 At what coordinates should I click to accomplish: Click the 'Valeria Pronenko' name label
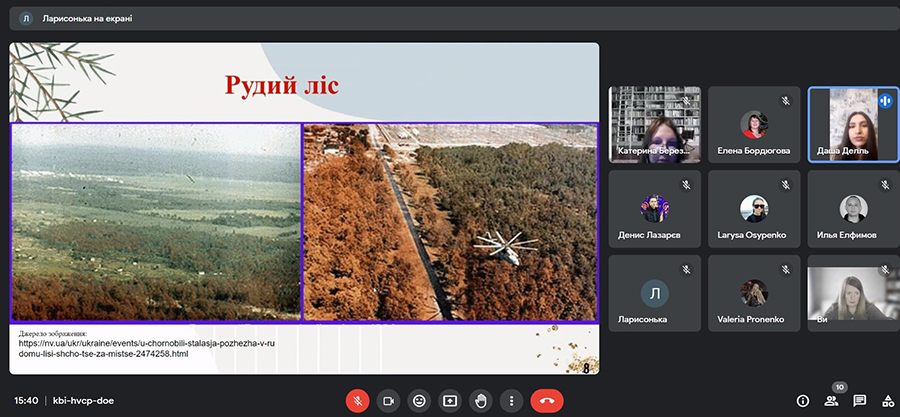[751, 319]
